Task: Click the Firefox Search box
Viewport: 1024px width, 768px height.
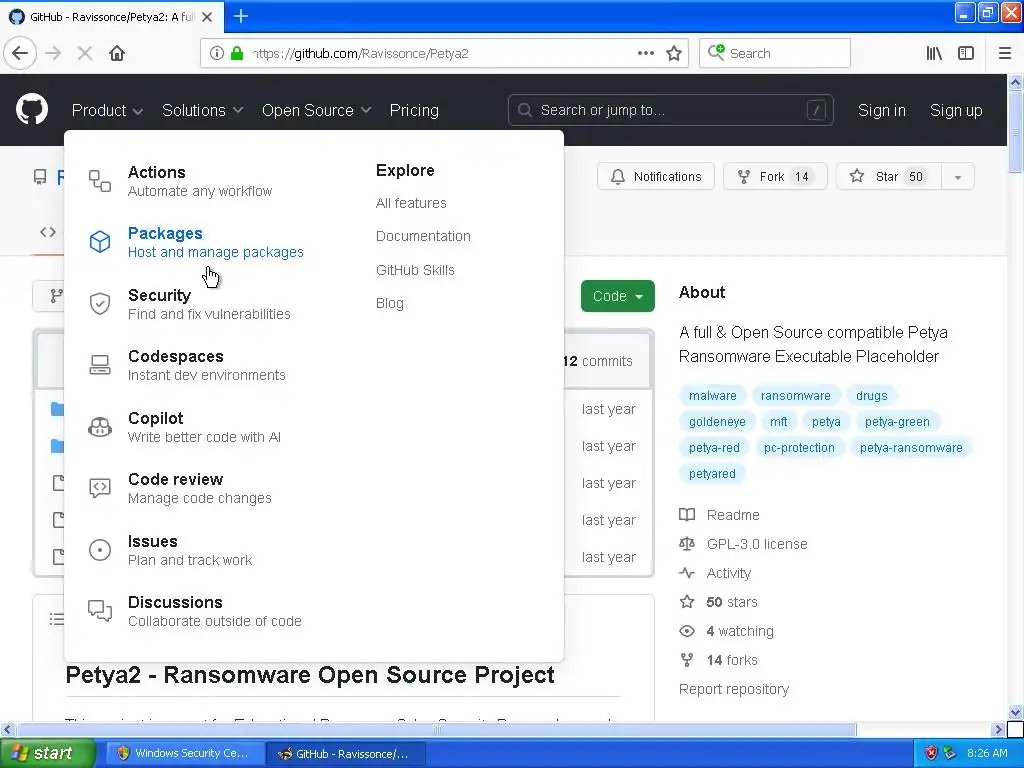Action: pyautogui.click(x=775, y=54)
